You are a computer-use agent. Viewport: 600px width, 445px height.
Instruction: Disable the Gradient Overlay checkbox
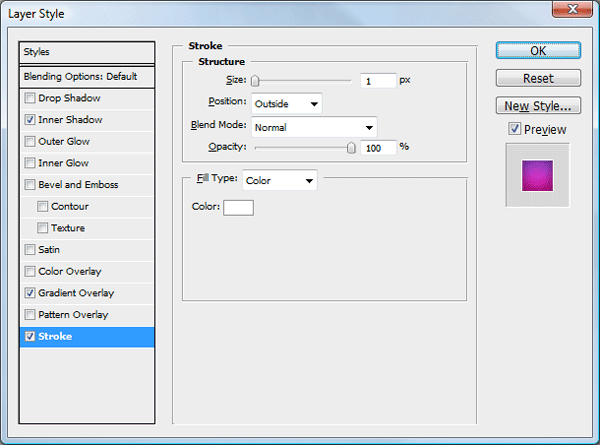pyautogui.click(x=30, y=293)
